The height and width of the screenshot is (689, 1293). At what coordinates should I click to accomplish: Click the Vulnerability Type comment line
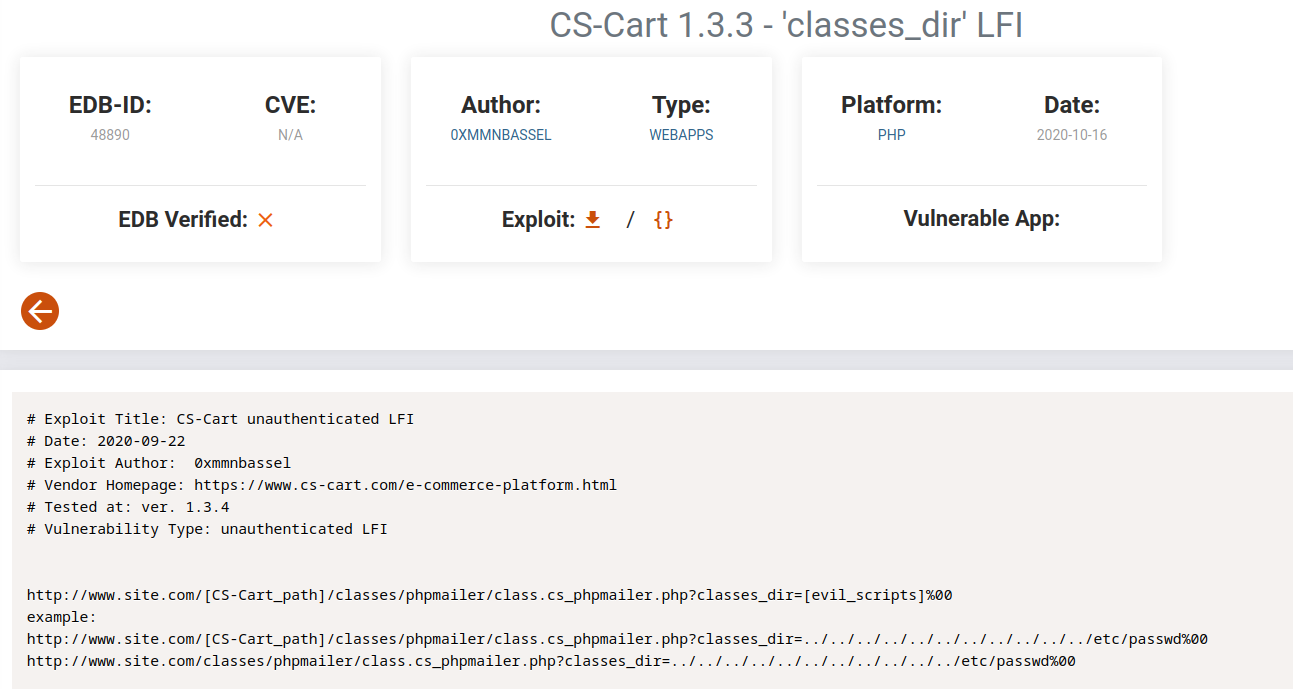[x=207, y=529]
